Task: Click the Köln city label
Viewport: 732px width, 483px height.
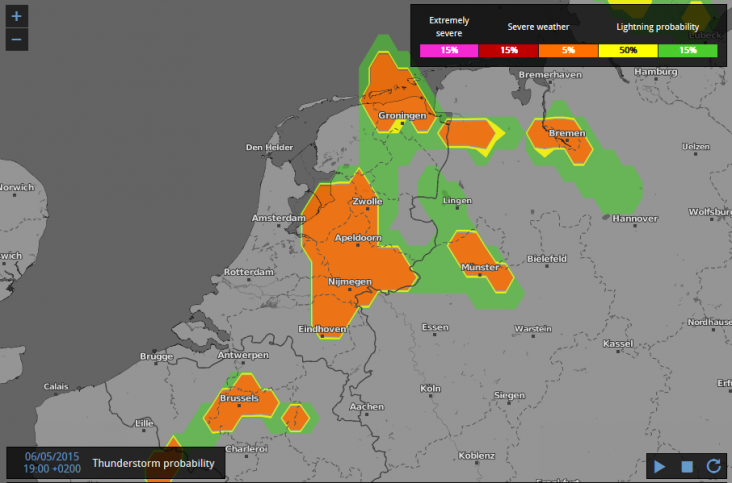Action: click(x=431, y=388)
